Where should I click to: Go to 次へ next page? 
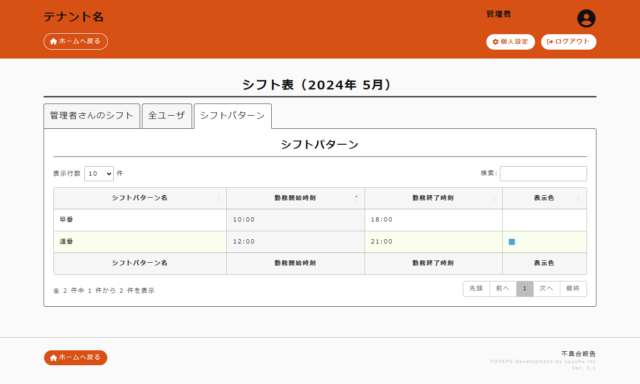click(x=546, y=289)
